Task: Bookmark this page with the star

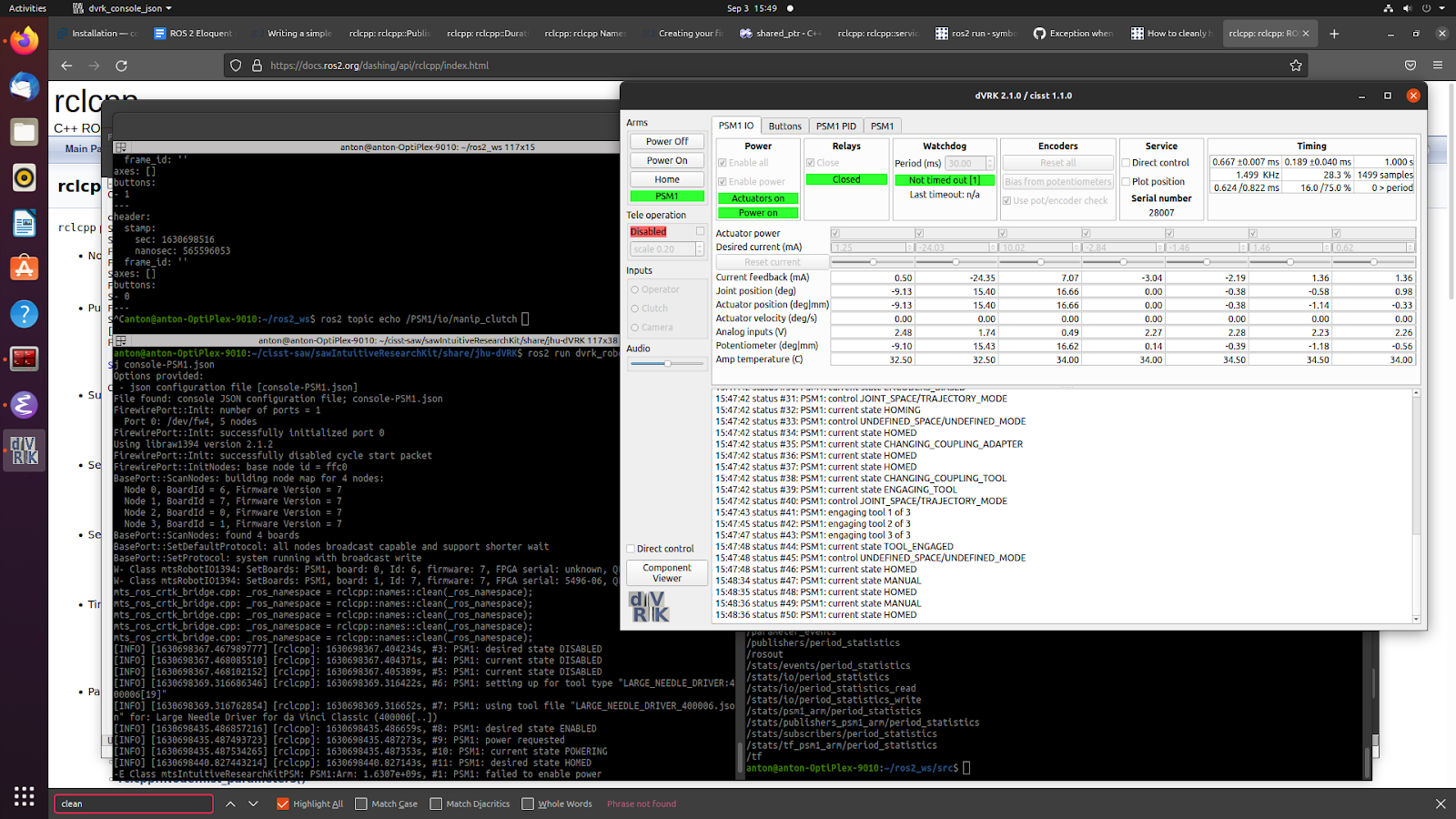Action: coord(1296,66)
